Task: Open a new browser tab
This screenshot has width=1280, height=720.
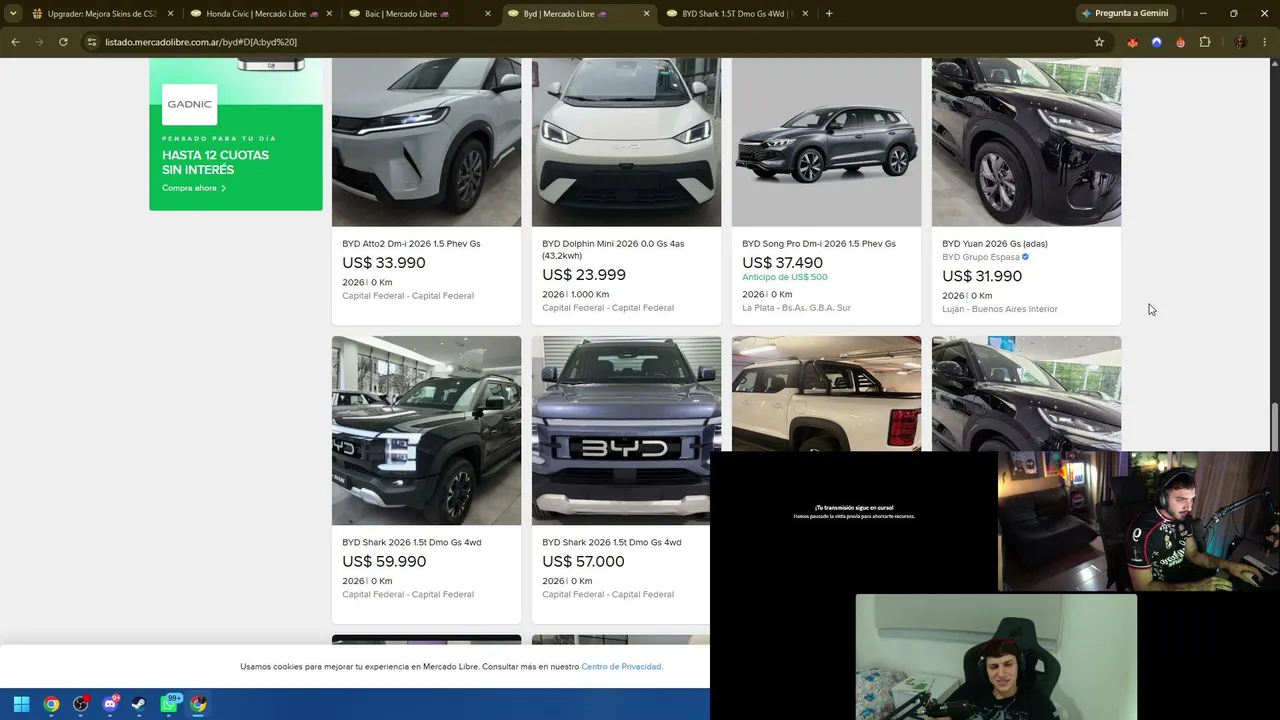Action: click(829, 14)
